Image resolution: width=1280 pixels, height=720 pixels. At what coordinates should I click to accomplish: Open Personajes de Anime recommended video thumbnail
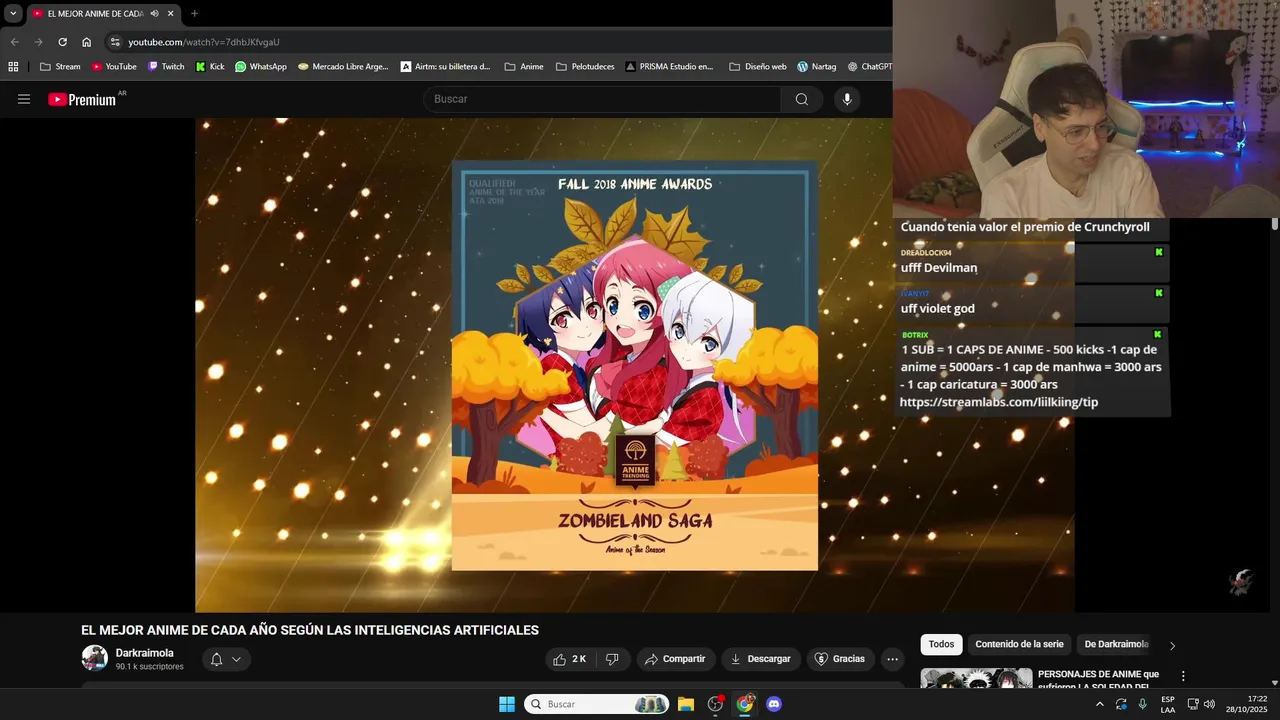[976, 678]
